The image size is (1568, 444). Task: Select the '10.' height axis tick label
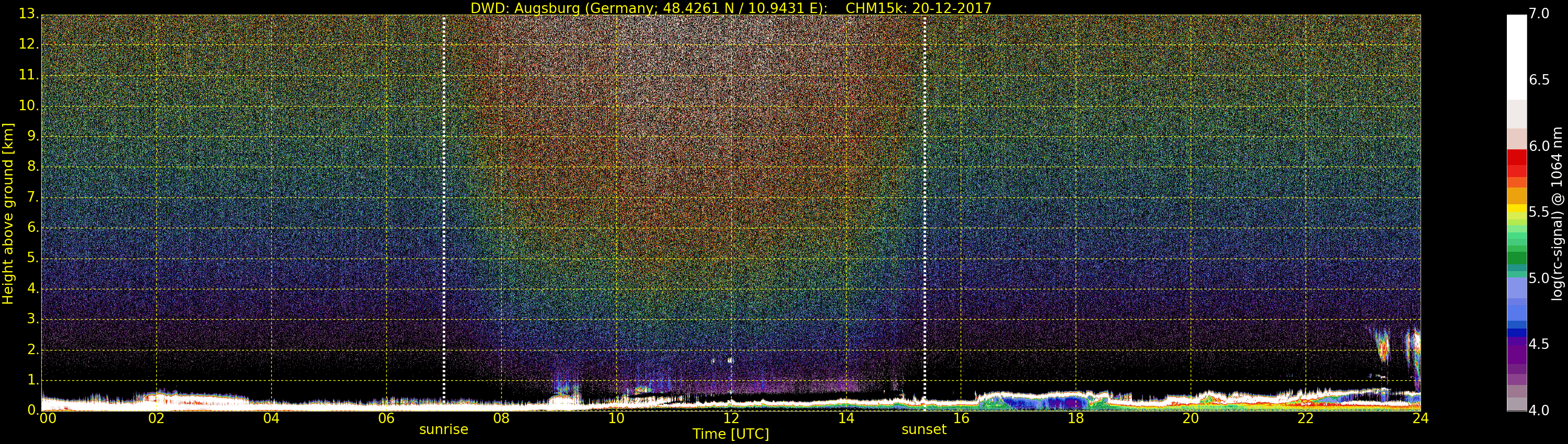coord(29,106)
